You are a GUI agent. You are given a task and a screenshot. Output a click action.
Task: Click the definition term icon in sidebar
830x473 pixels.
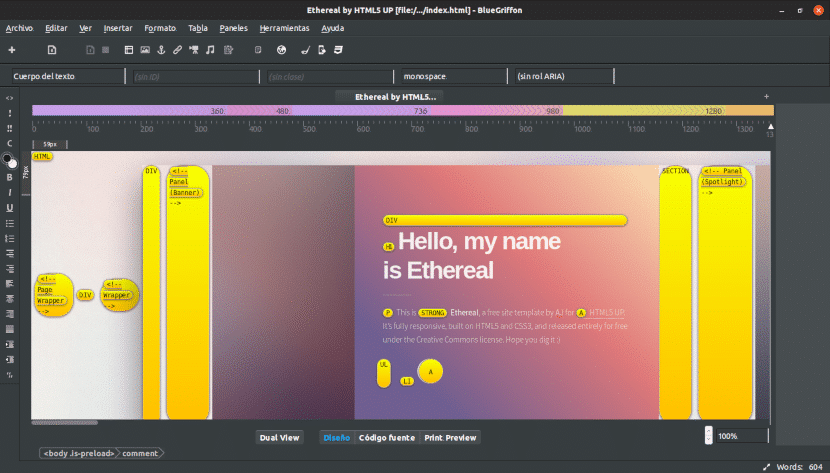click(x=10, y=253)
